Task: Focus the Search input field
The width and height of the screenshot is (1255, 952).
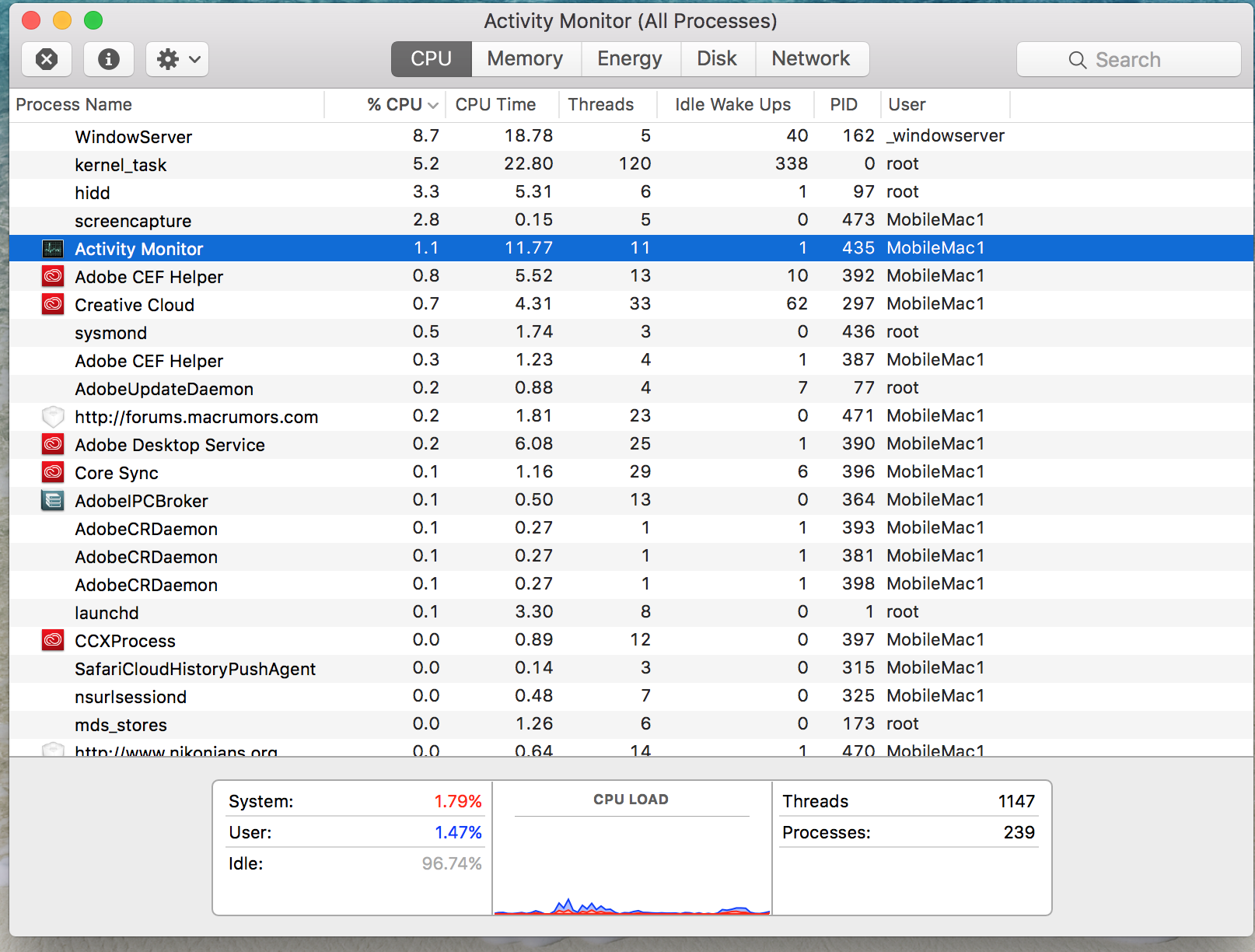Action: click(x=1129, y=59)
